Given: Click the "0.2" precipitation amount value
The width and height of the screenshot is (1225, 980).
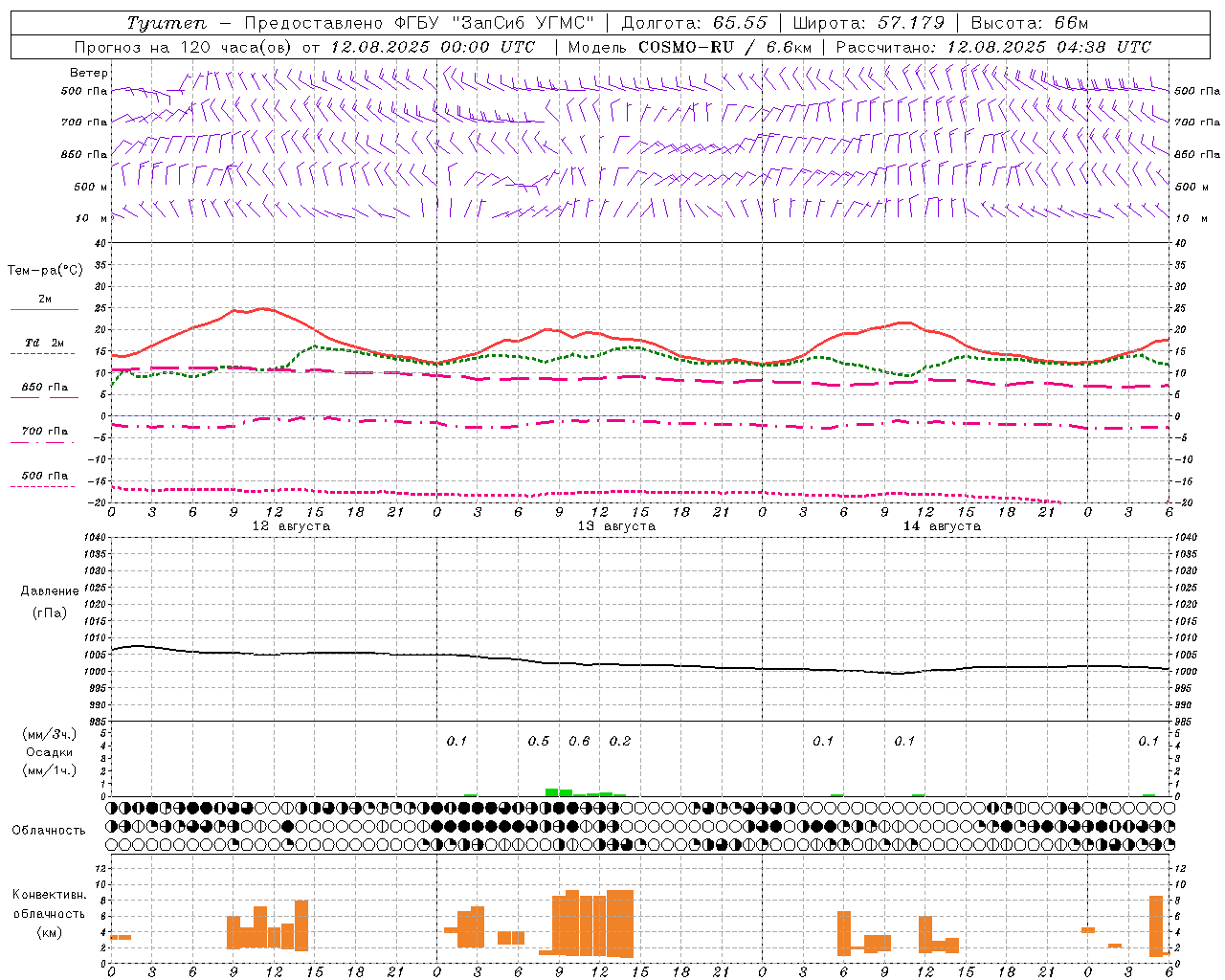Looking at the screenshot, I should click(x=620, y=741).
